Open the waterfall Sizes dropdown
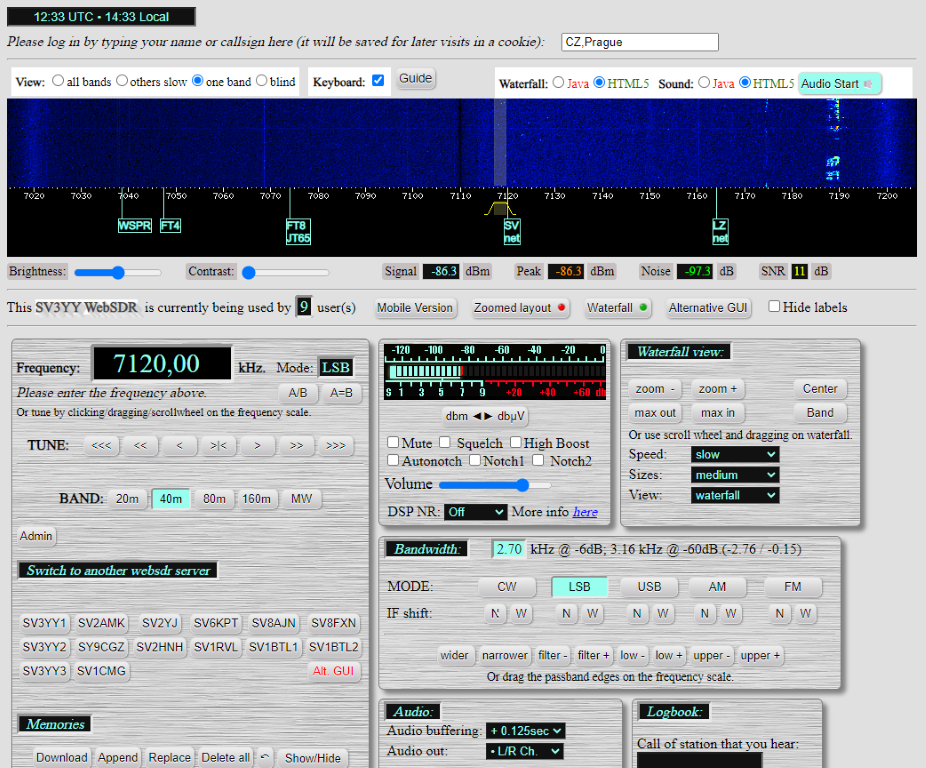Viewport: 926px width, 768px height. [735, 475]
